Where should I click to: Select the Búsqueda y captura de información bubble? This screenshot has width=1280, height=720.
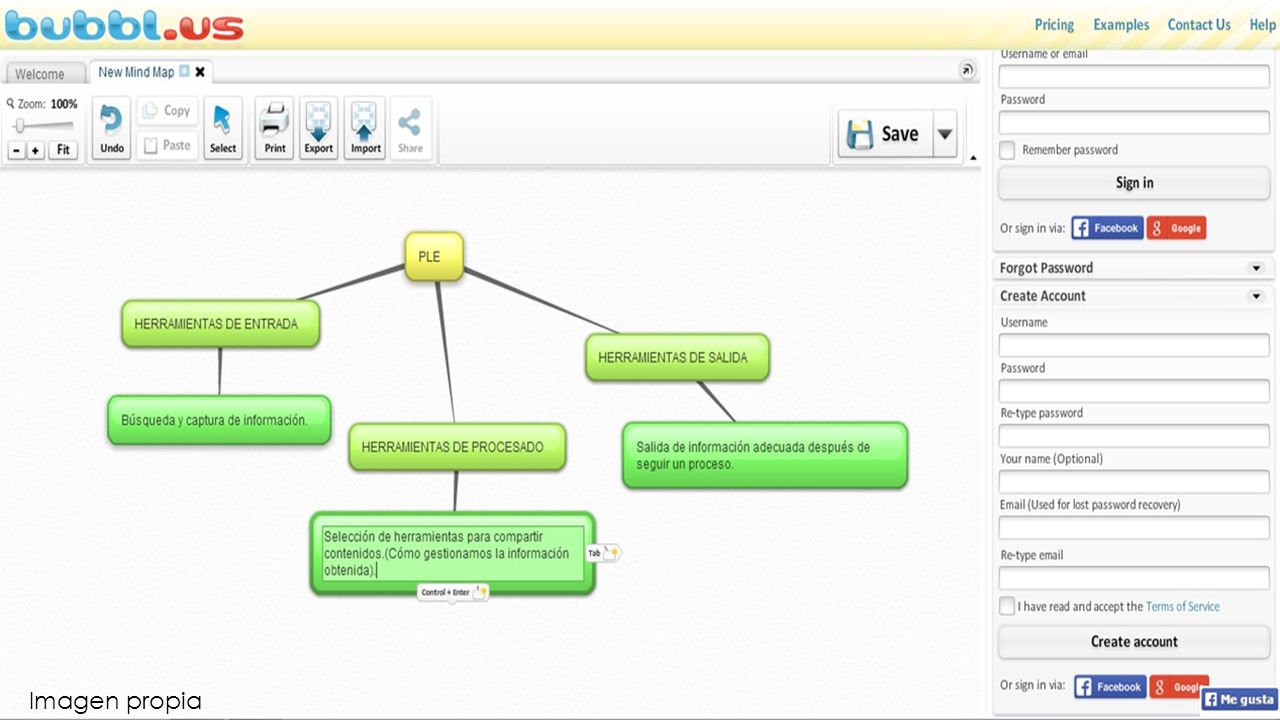tap(219, 420)
